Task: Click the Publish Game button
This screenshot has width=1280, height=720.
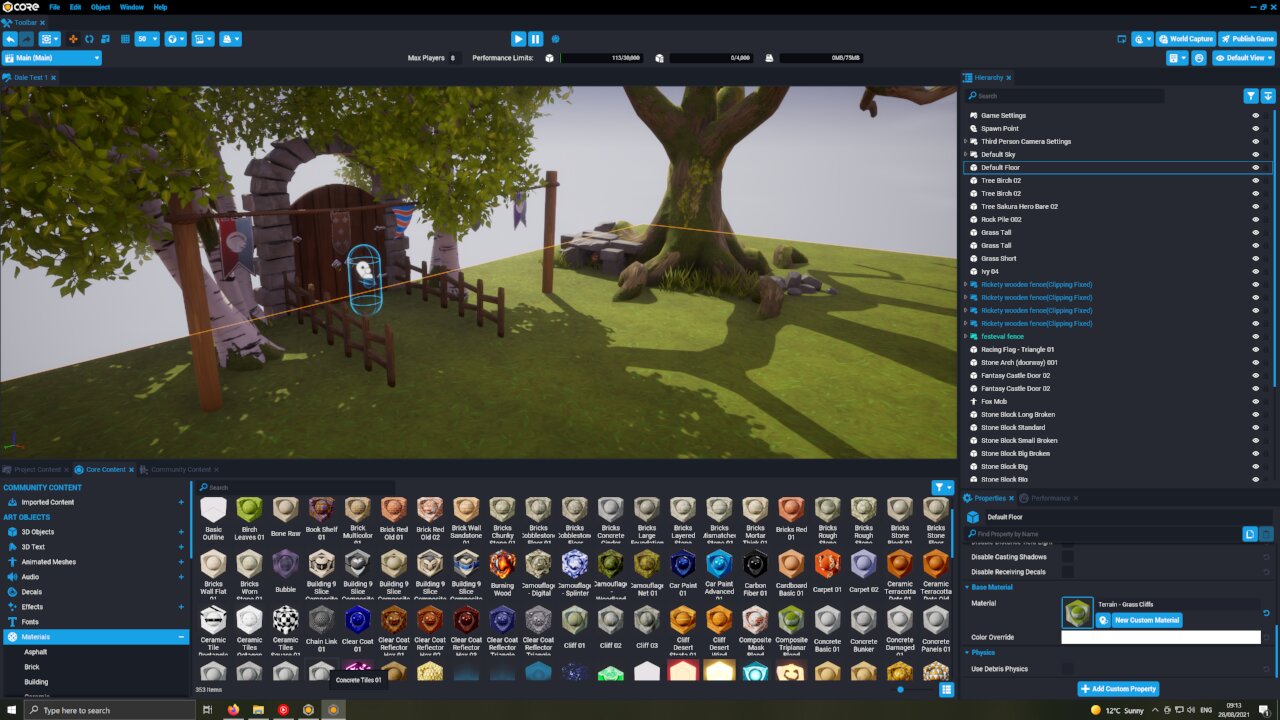Action: click(1247, 39)
